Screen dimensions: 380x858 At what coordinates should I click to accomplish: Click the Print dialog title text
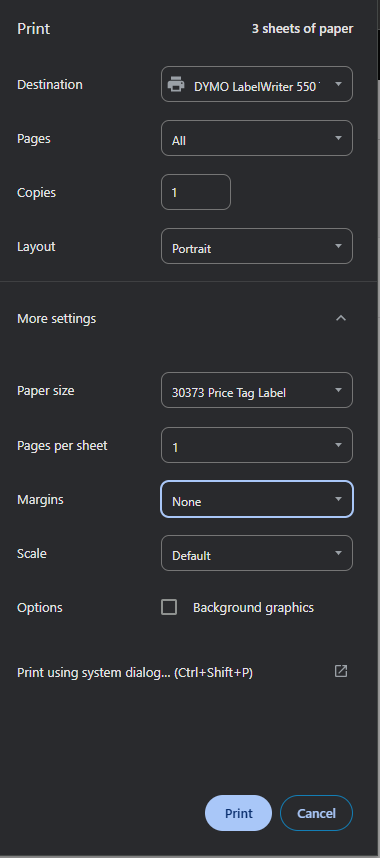pos(33,29)
